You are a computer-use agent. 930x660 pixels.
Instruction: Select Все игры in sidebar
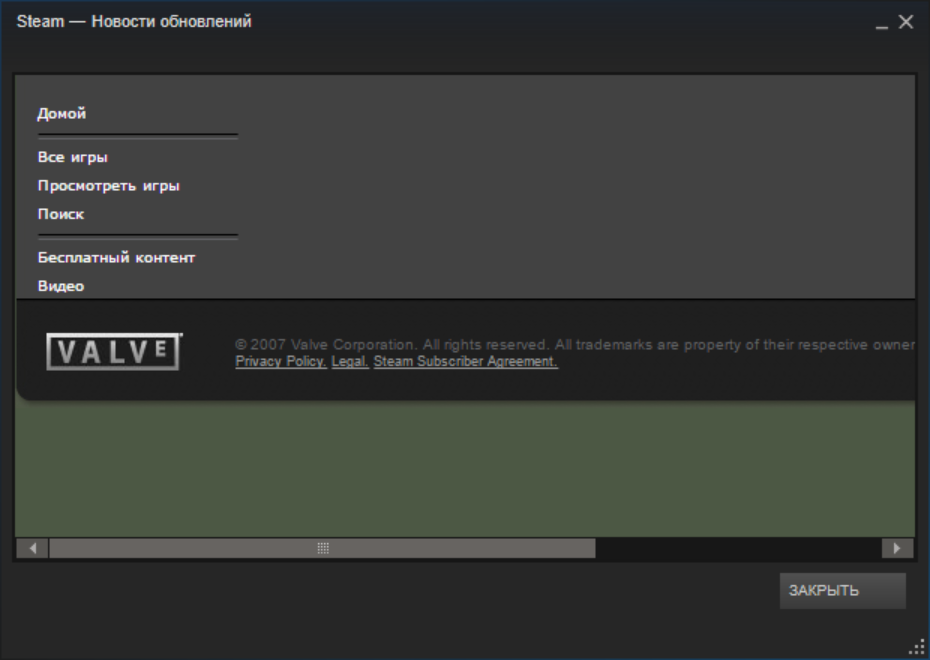[x=72, y=157]
